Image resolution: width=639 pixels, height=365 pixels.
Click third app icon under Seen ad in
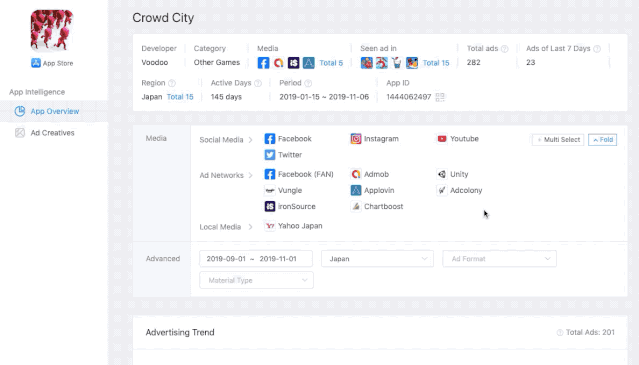(397, 63)
